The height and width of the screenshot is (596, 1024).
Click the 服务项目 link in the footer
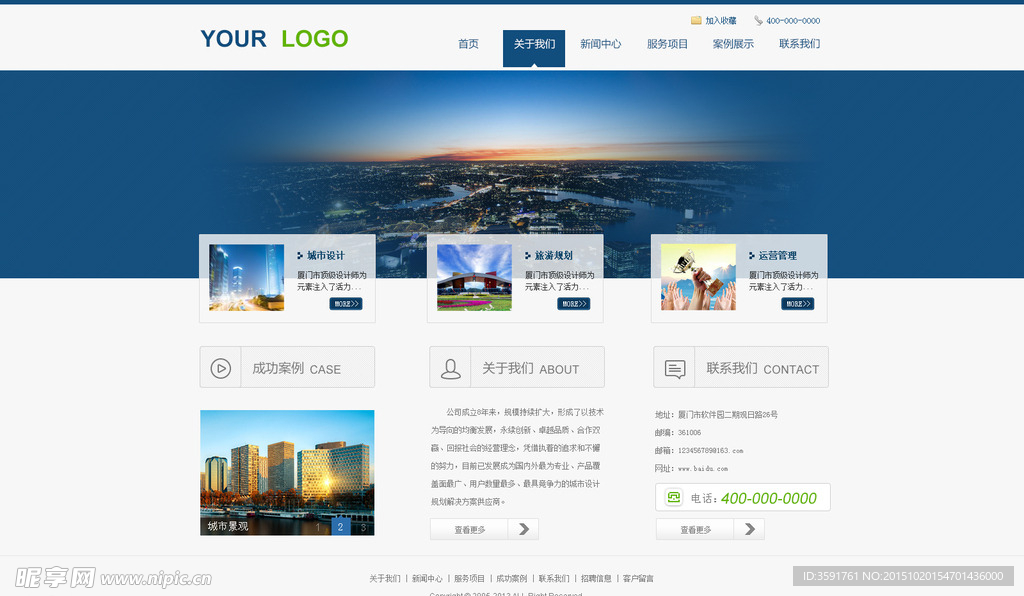[x=470, y=578]
